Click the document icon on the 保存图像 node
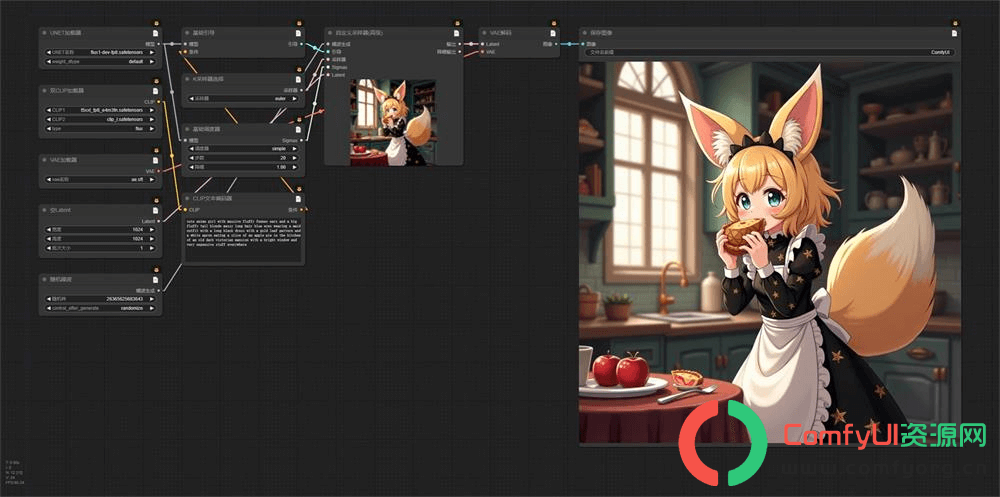 tap(954, 33)
